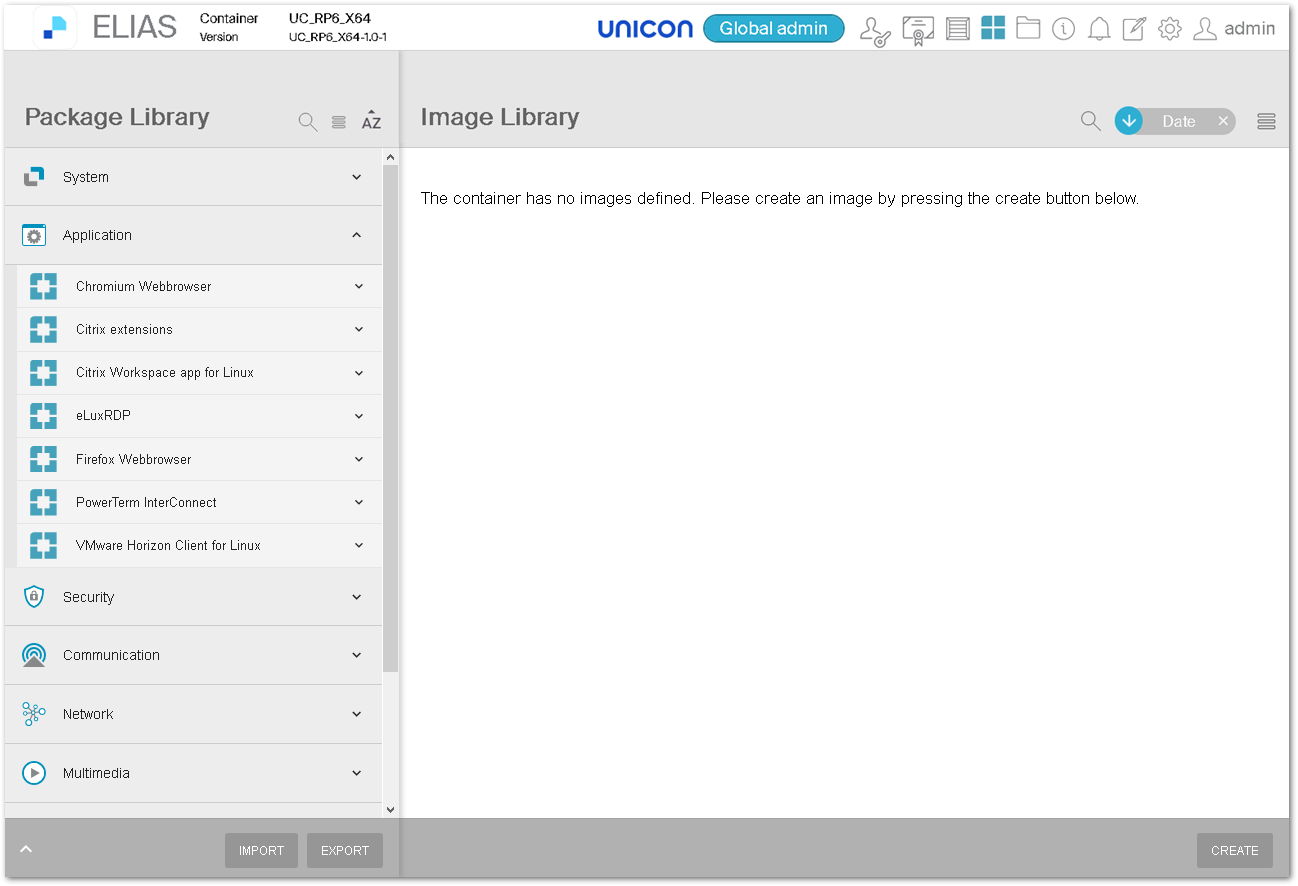Image resolution: width=1298 pixels, height=886 pixels.
Task: Open the settings gear icon
Action: click(x=1170, y=29)
